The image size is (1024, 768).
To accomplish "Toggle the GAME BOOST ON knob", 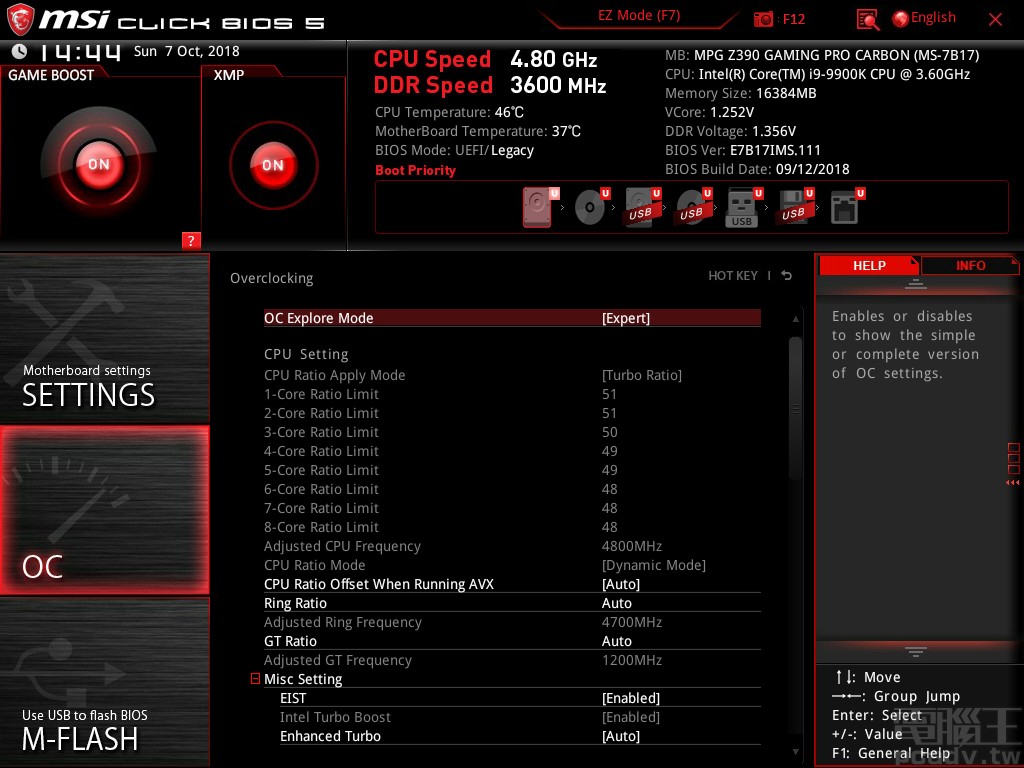I will [99, 164].
